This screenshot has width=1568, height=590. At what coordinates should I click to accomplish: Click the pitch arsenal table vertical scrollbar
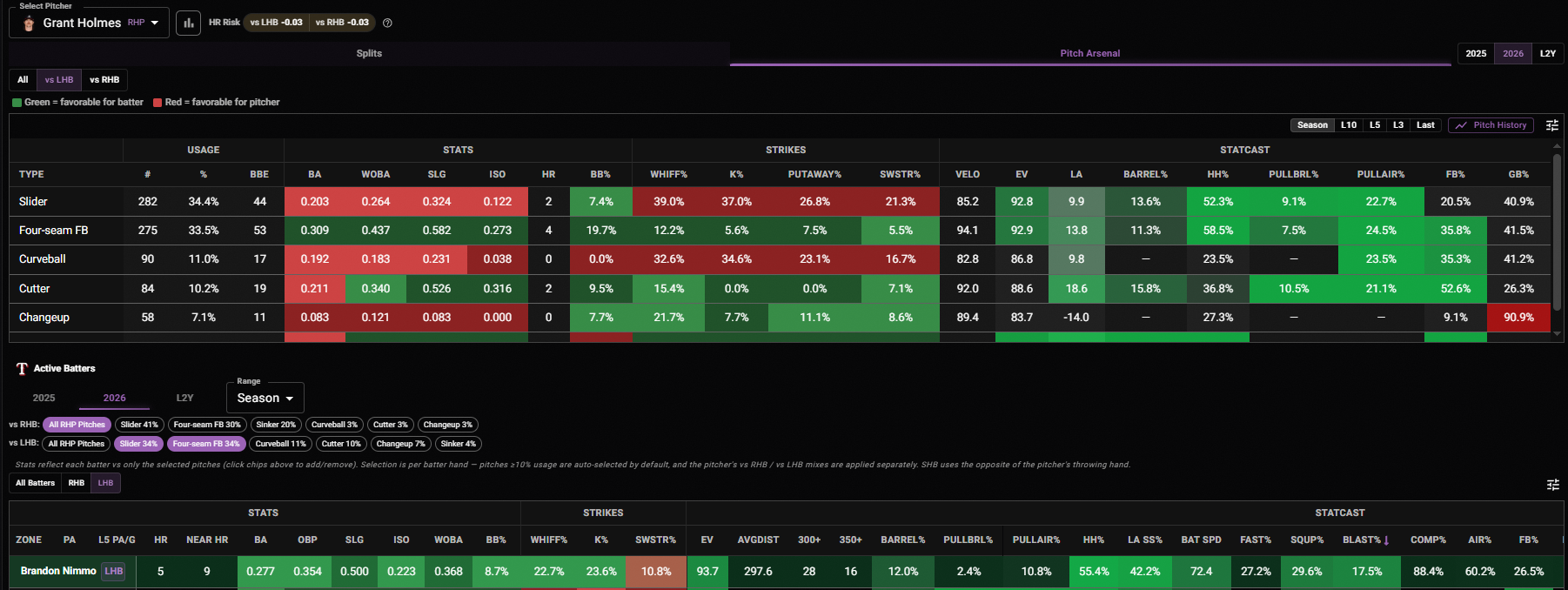click(1557, 231)
